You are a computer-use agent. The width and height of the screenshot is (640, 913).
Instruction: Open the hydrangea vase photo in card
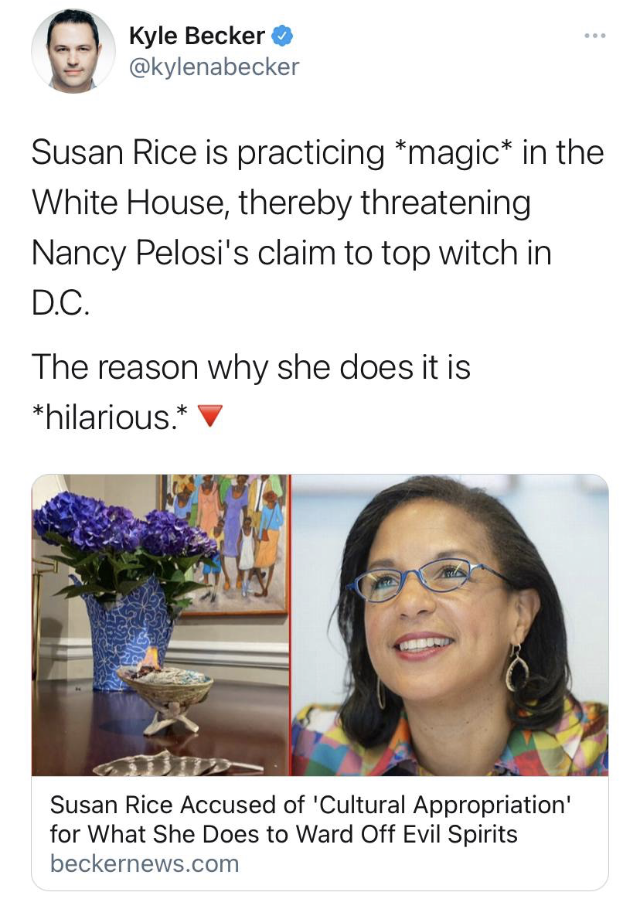click(x=160, y=625)
